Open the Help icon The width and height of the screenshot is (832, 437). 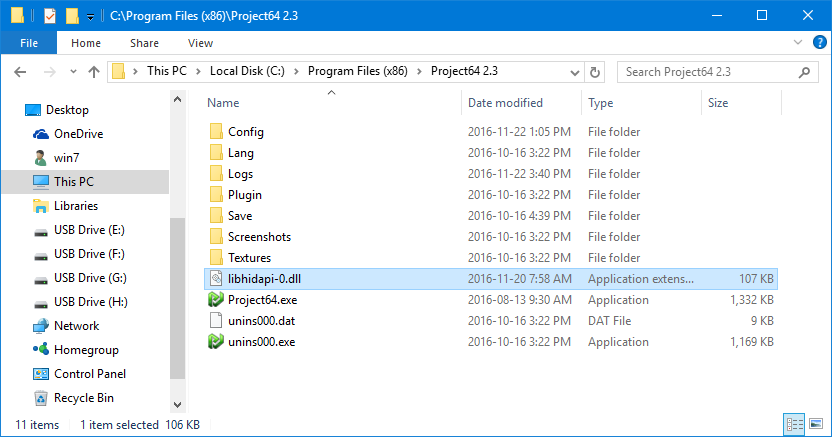819,42
